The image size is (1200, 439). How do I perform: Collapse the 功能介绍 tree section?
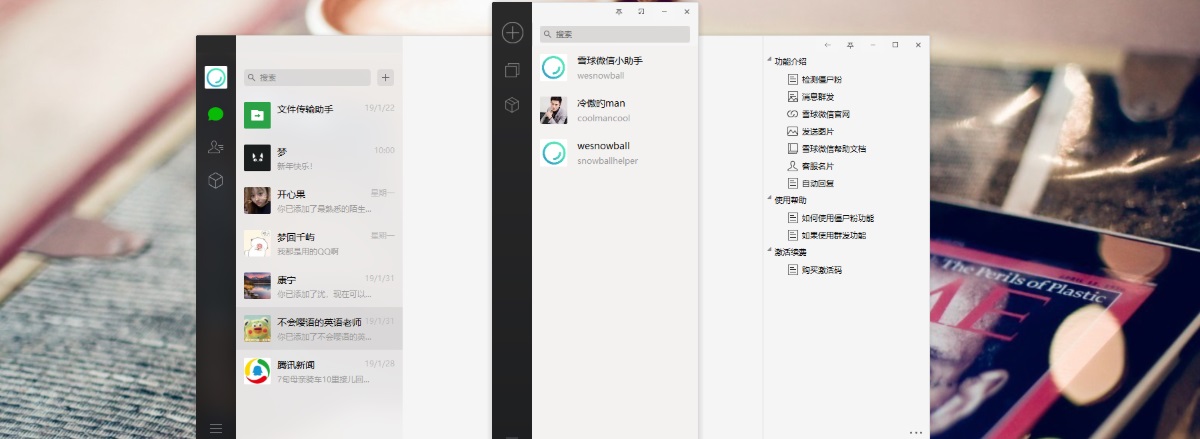pyautogui.click(x=769, y=61)
